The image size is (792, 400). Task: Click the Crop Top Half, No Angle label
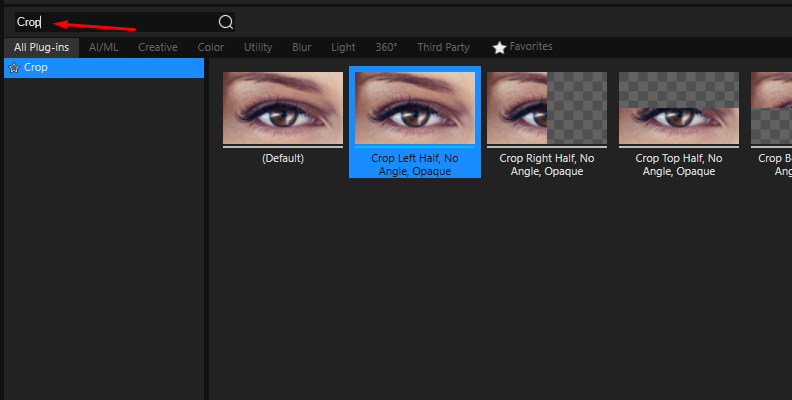tap(679, 165)
